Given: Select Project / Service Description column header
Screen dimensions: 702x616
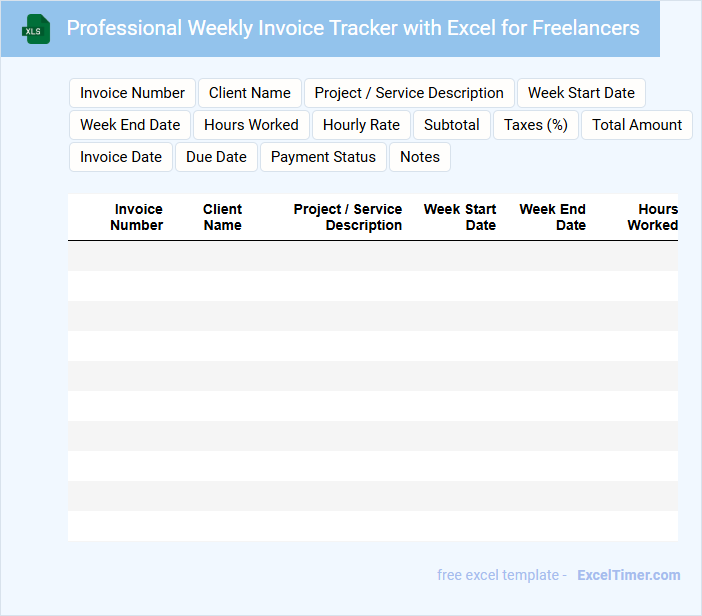Looking at the screenshot, I should (x=348, y=217).
